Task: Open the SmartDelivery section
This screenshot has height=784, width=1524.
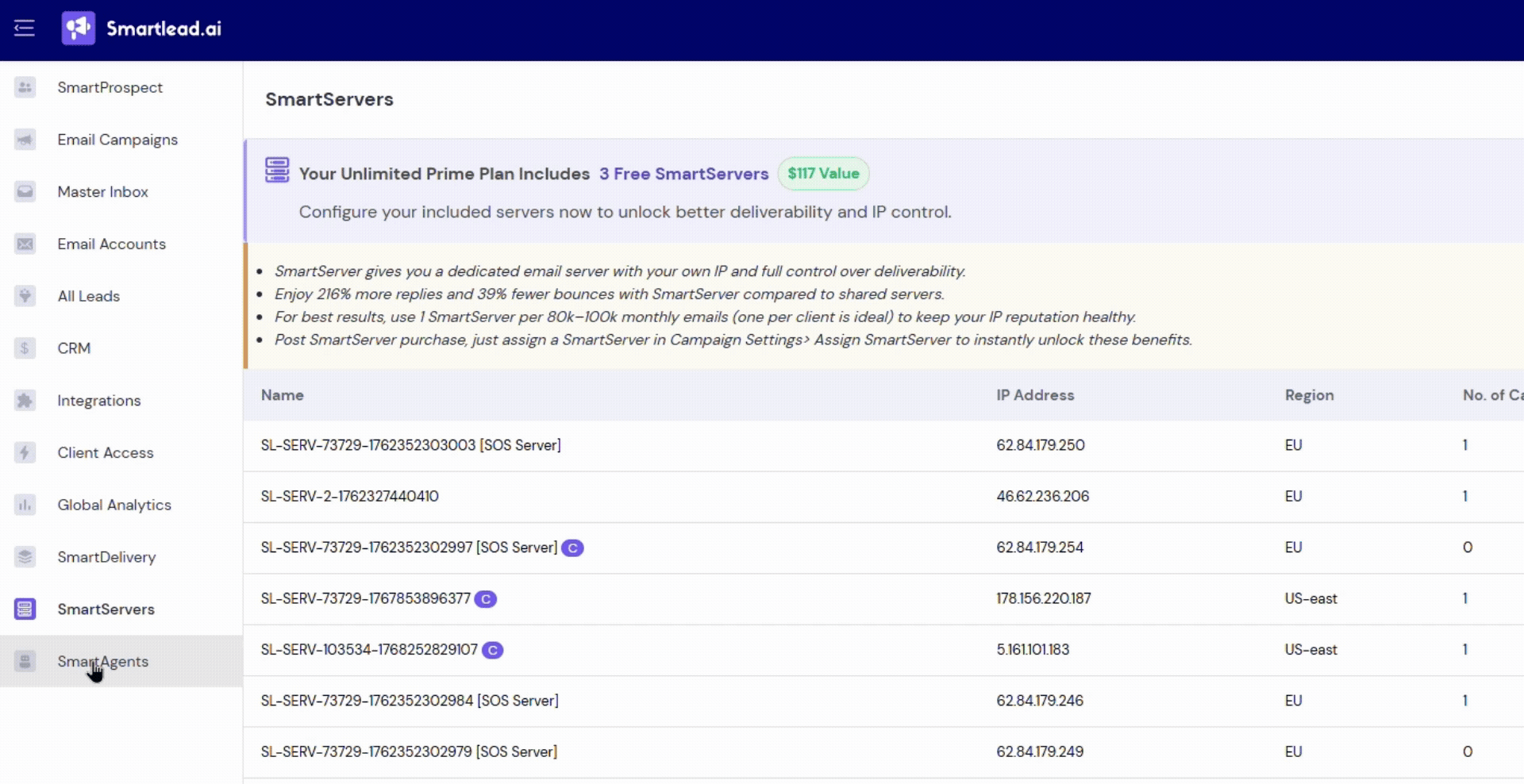Action: tap(106, 557)
